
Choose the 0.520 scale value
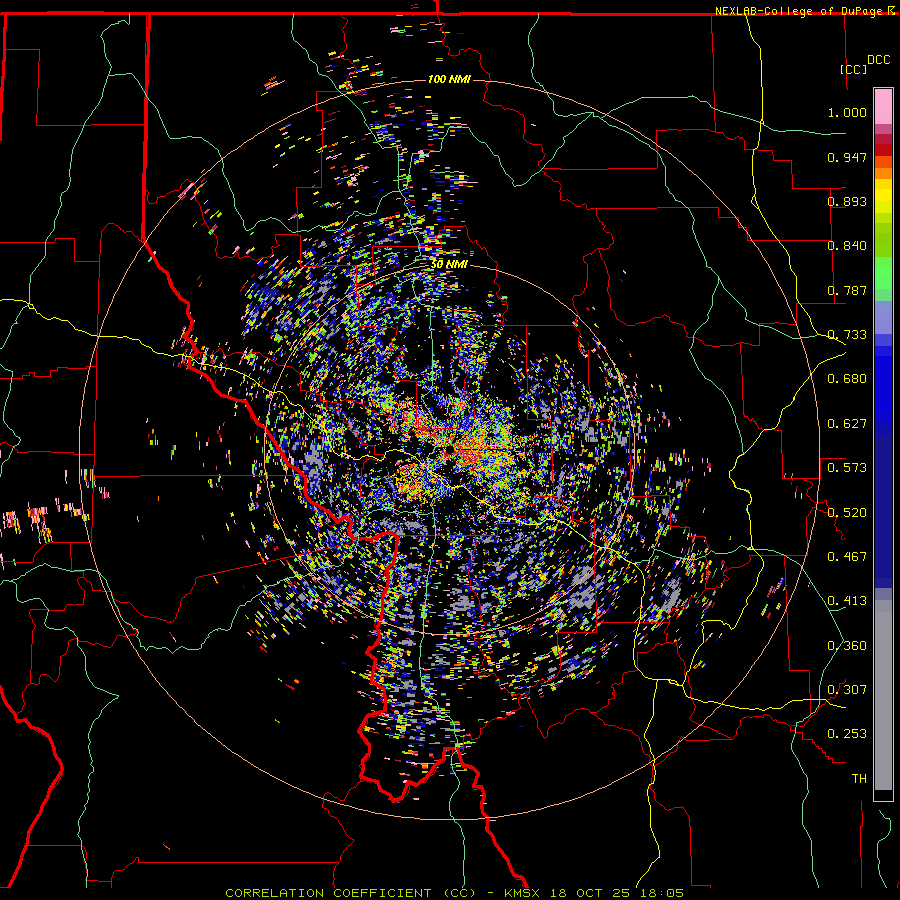click(x=847, y=513)
